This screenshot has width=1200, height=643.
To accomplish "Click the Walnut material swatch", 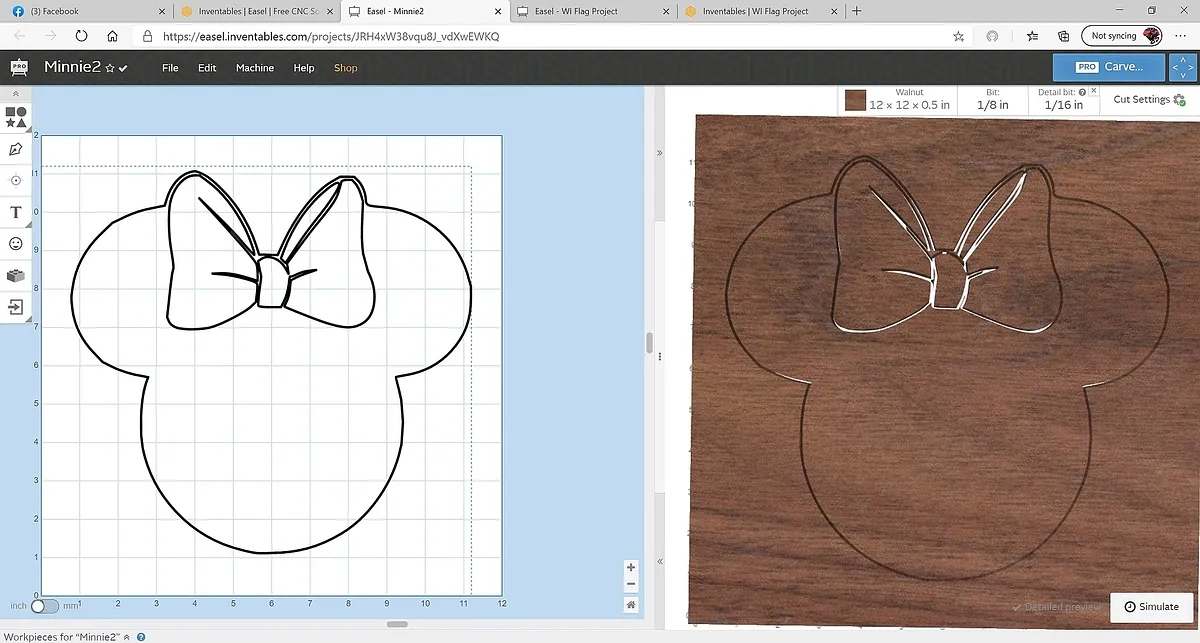I will [855, 100].
